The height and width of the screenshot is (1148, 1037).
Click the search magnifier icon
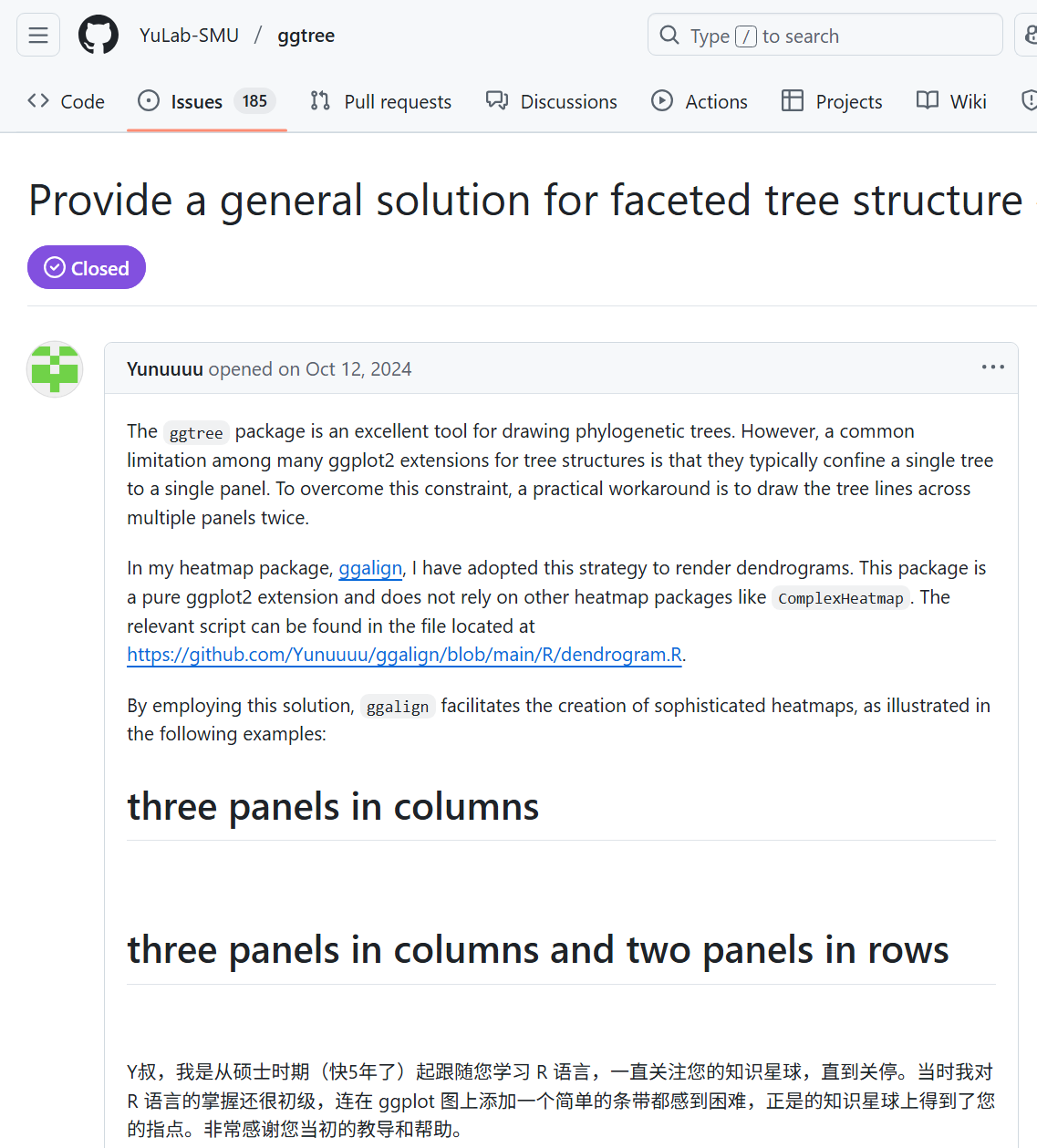[669, 36]
